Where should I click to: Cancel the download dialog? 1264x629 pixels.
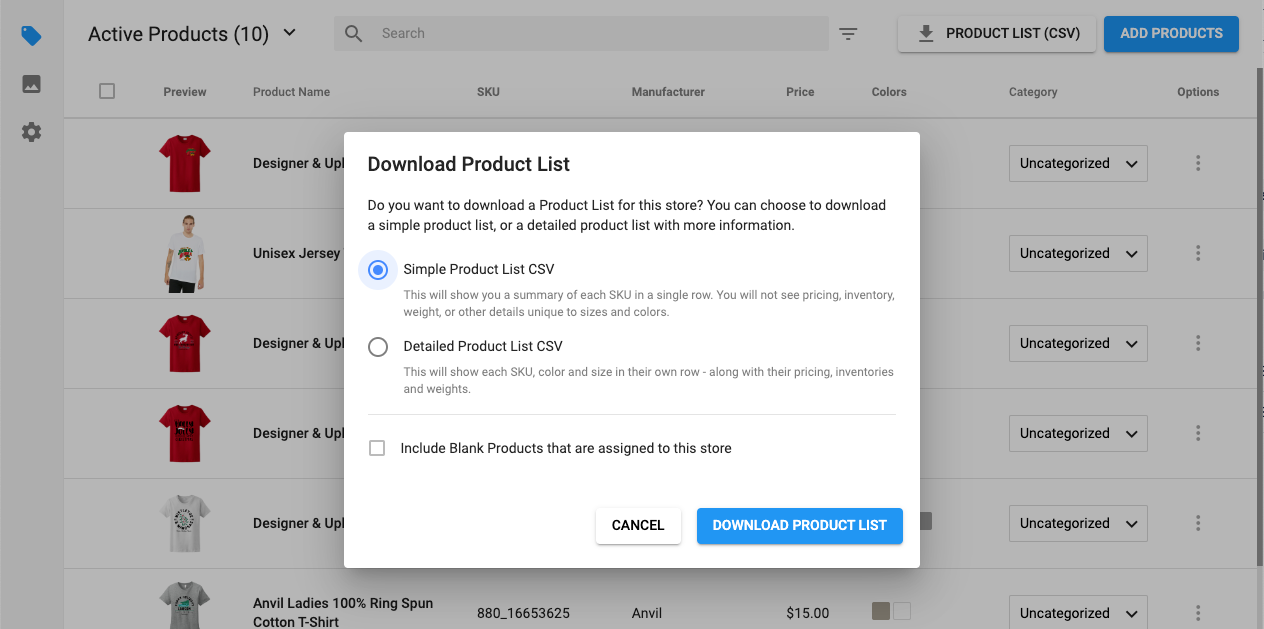click(638, 526)
